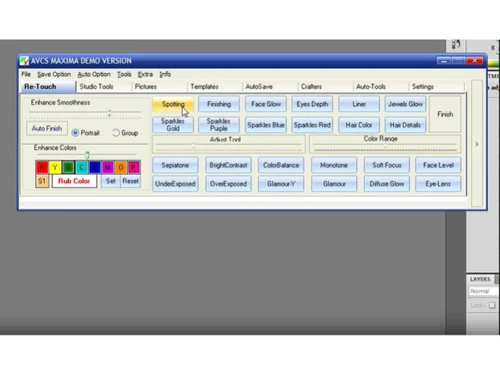This screenshot has height=375, width=500.
Task: Click the Spotting button
Action: click(173, 104)
